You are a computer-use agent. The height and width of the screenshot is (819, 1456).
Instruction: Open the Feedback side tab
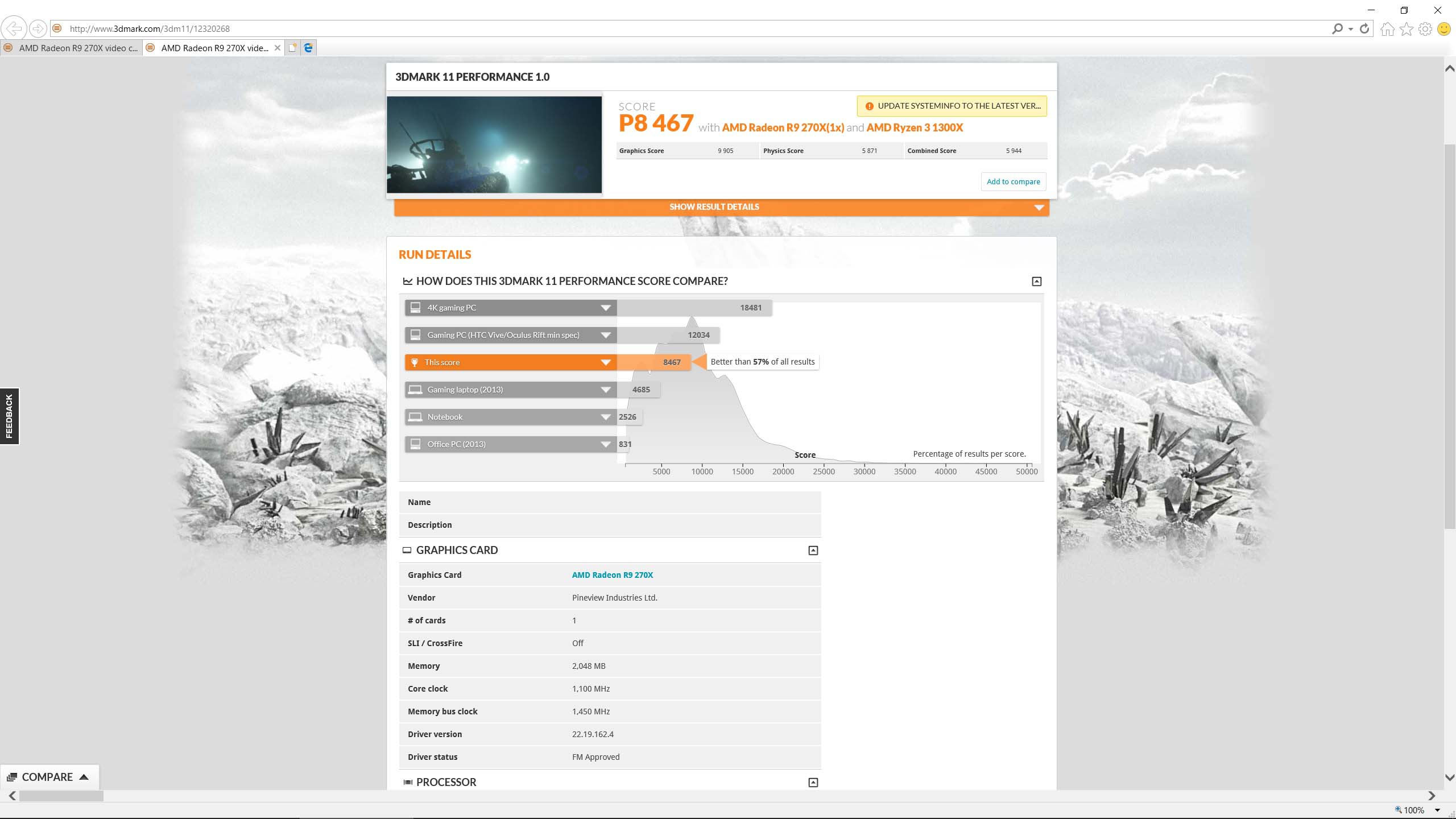coord(9,416)
